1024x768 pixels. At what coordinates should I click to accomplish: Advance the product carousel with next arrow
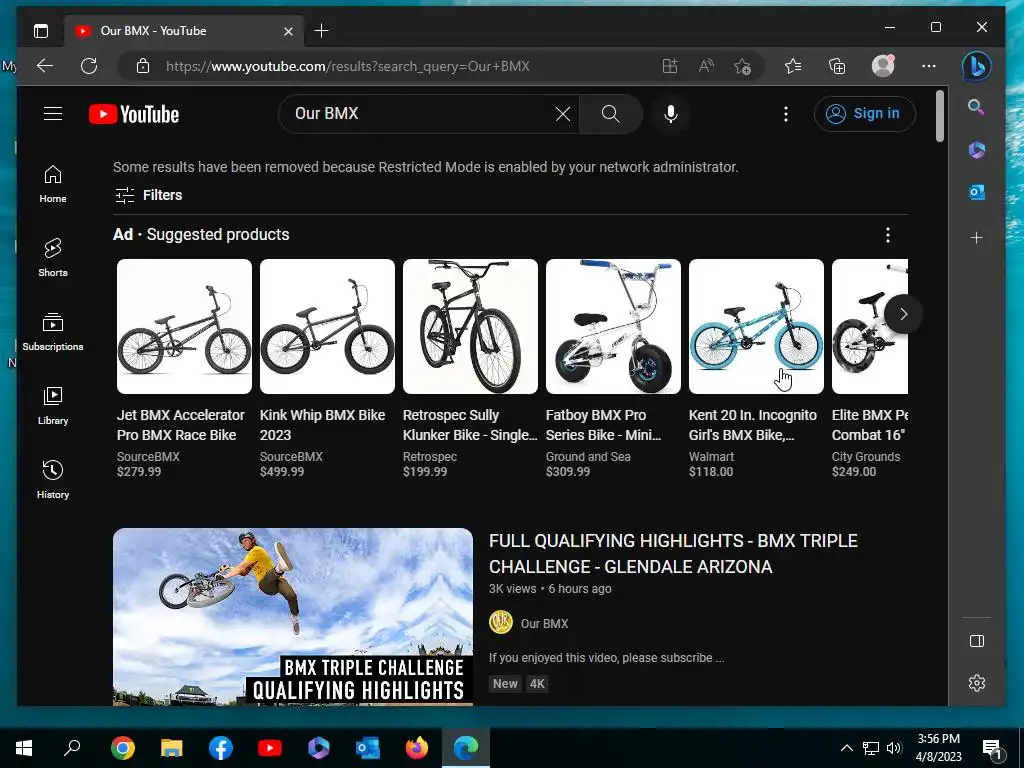[903, 314]
